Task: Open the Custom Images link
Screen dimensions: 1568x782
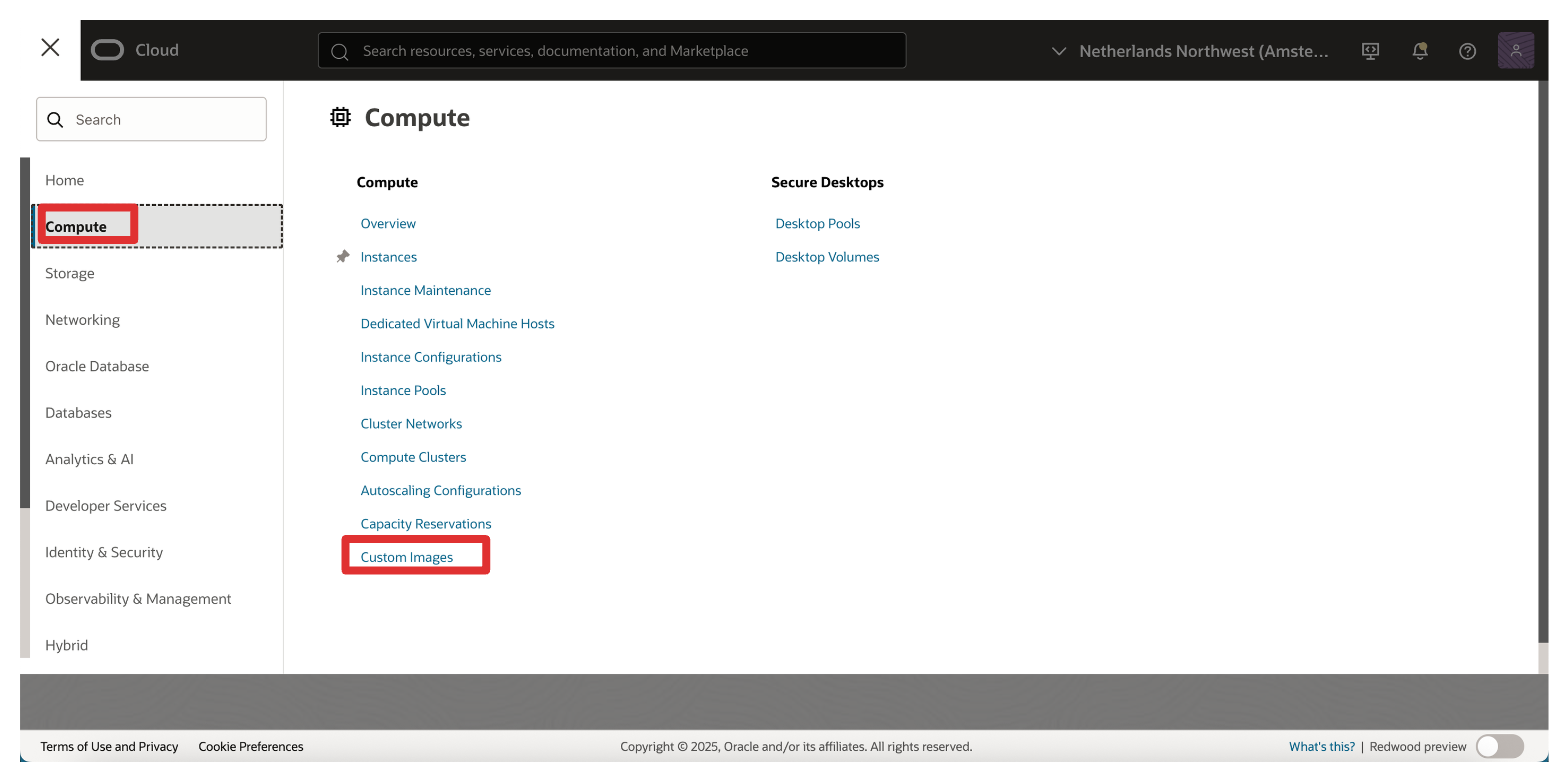Action: 407,557
